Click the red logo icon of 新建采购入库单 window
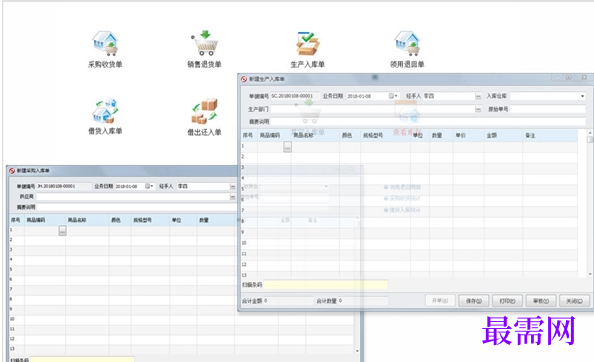594x362 pixels. [x=12, y=171]
